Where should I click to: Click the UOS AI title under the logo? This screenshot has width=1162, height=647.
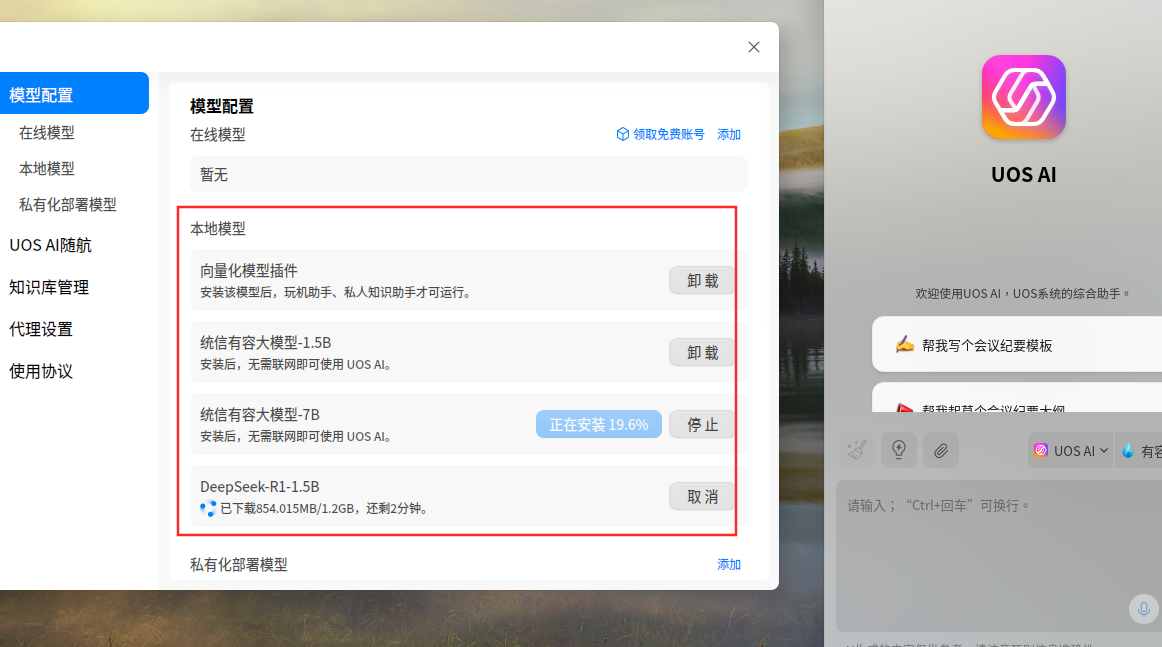(1023, 175)
